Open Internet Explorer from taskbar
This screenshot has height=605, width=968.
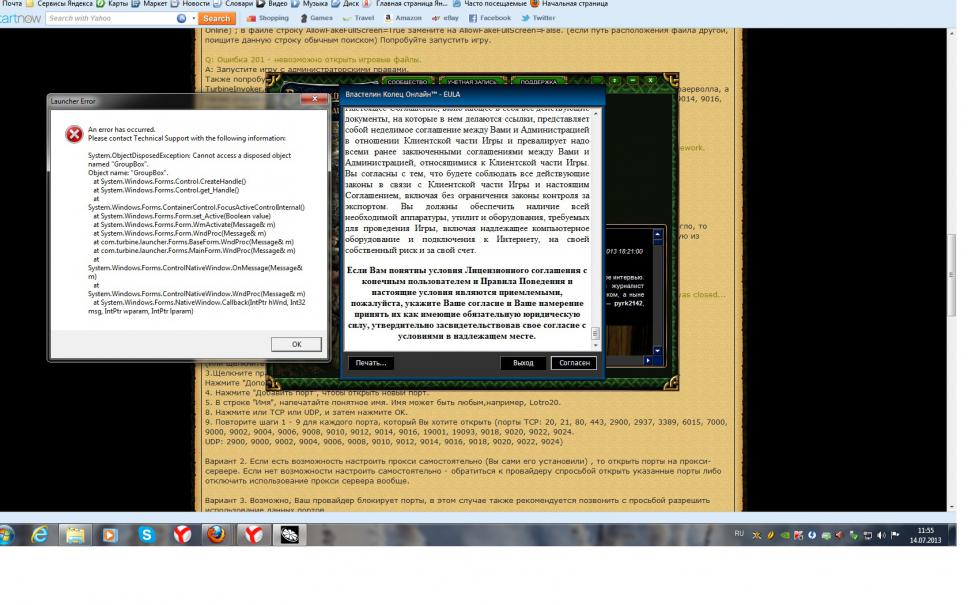40,535
